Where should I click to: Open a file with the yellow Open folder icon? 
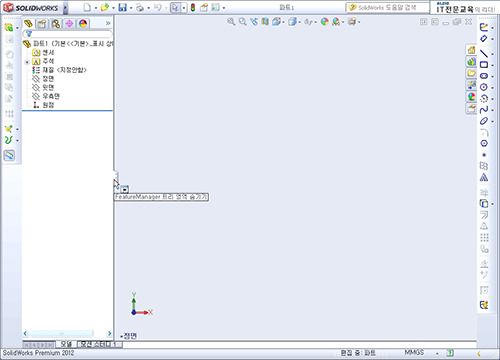click(105, 7)
